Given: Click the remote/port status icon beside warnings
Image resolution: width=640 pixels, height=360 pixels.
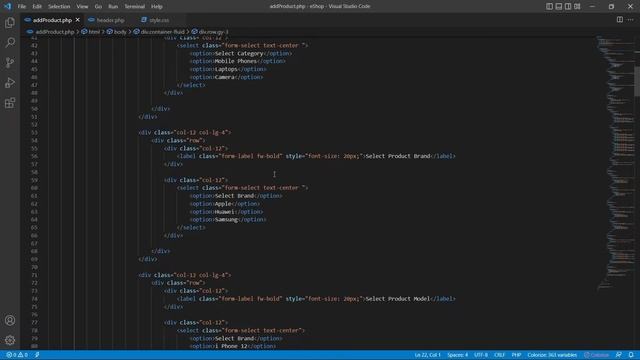Looking at the screenshot, I should coord(37,355).
